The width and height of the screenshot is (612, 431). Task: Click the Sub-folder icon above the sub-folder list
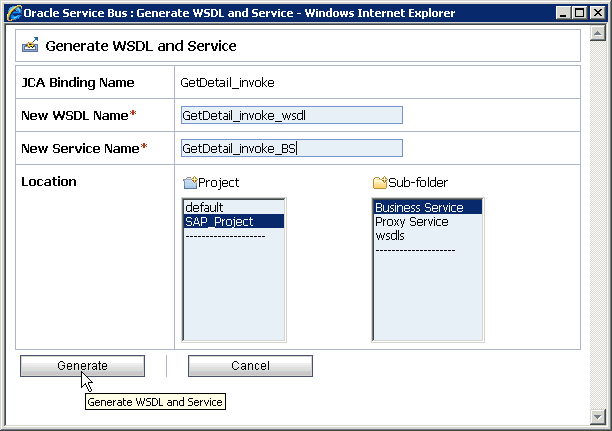click(x=380, y=182)
